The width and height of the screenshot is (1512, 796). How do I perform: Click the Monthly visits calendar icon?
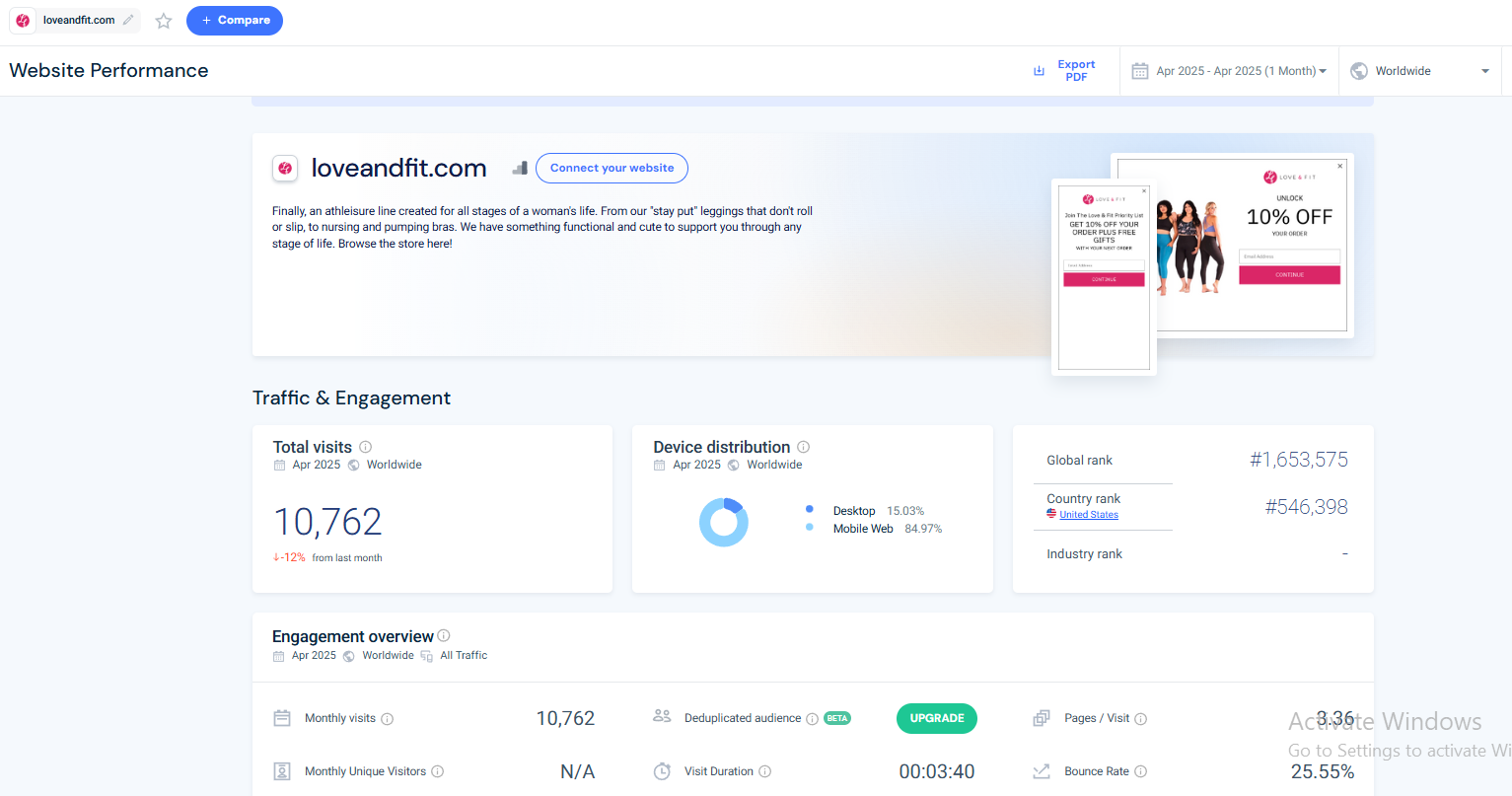[282, 718]
